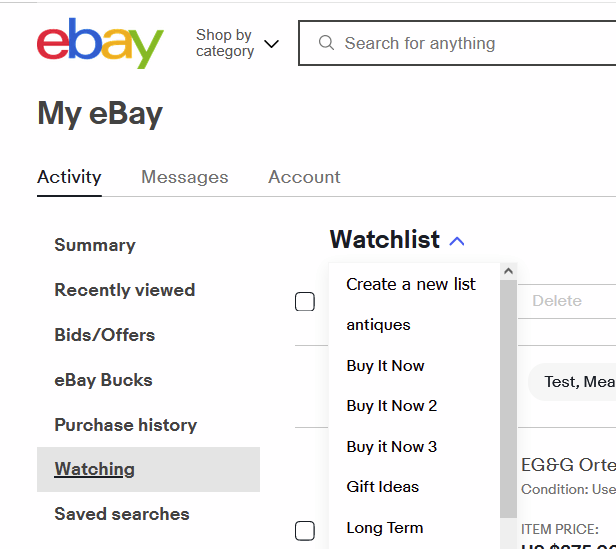Open Saved searches in sidebar

pos(122,514)
